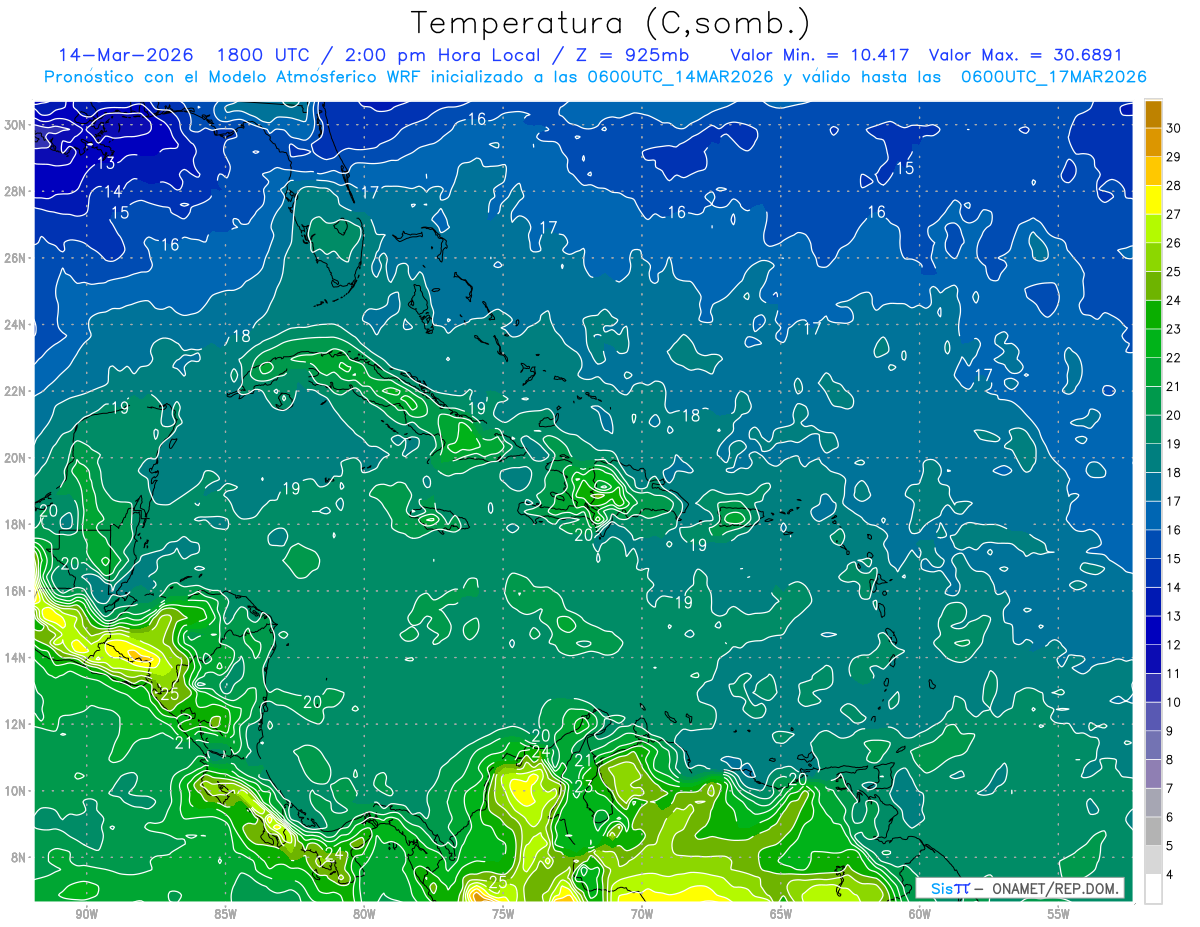Click the title "Temperatura (C,somb.)"

click(611, 24)
